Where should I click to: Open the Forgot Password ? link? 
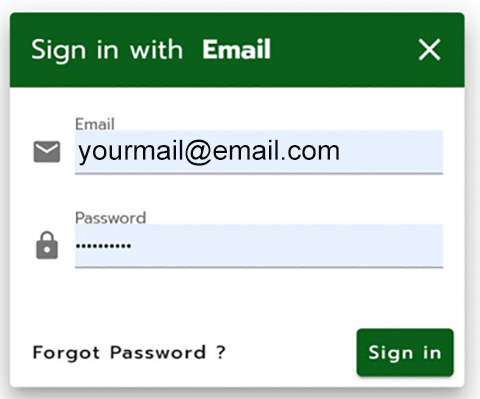pos(129,353)
